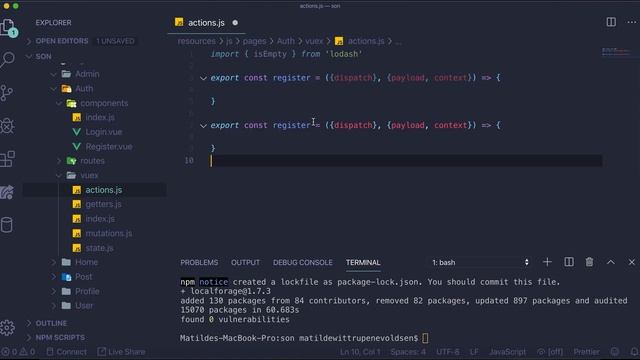Image resolution: width=640 pixels, height=360 pixels.
Task: Open Manage gear icon in activity bar
Action: tap(7, 327)
